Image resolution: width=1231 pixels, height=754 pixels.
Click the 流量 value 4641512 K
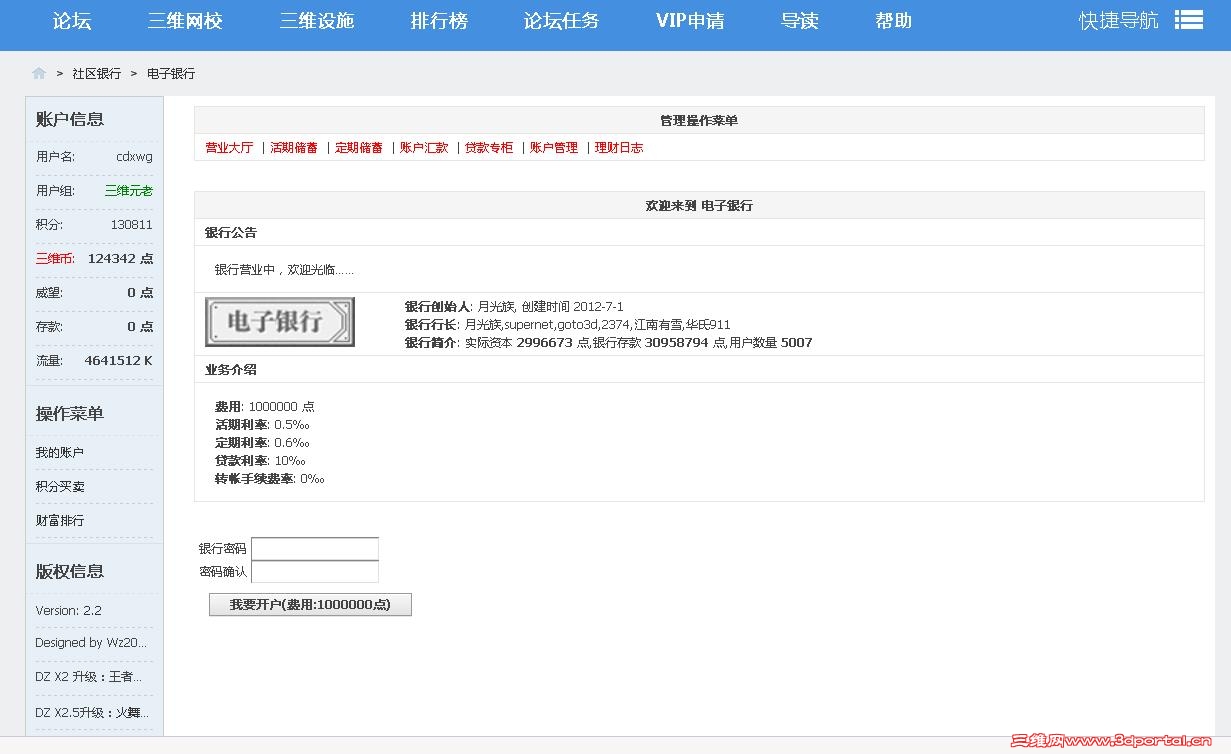[119, 361]
